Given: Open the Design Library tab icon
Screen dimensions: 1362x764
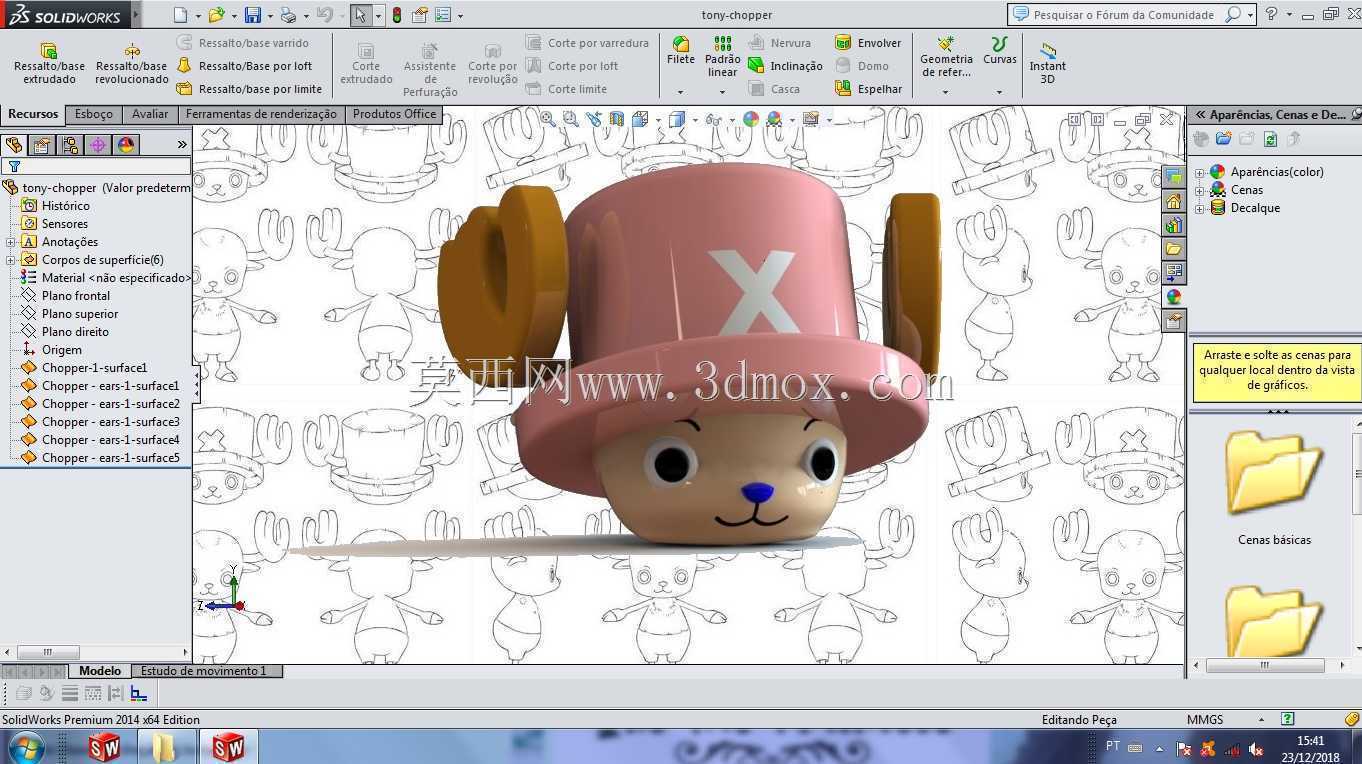Looking at the screenshot, I should click(1174, 225).
